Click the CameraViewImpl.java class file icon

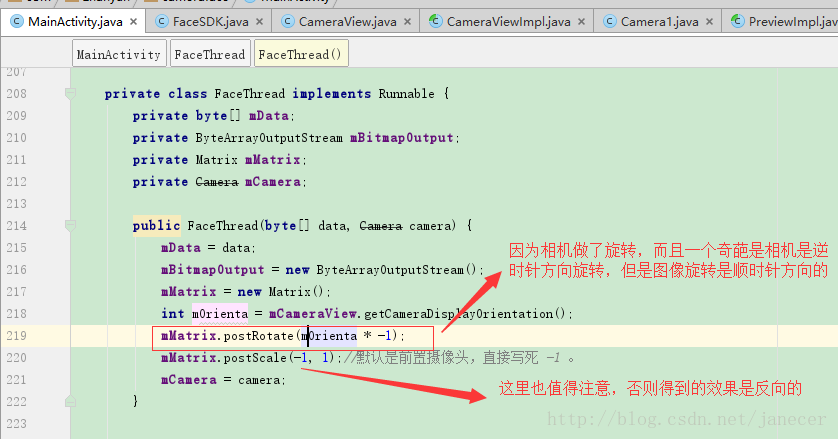(436, 21)
